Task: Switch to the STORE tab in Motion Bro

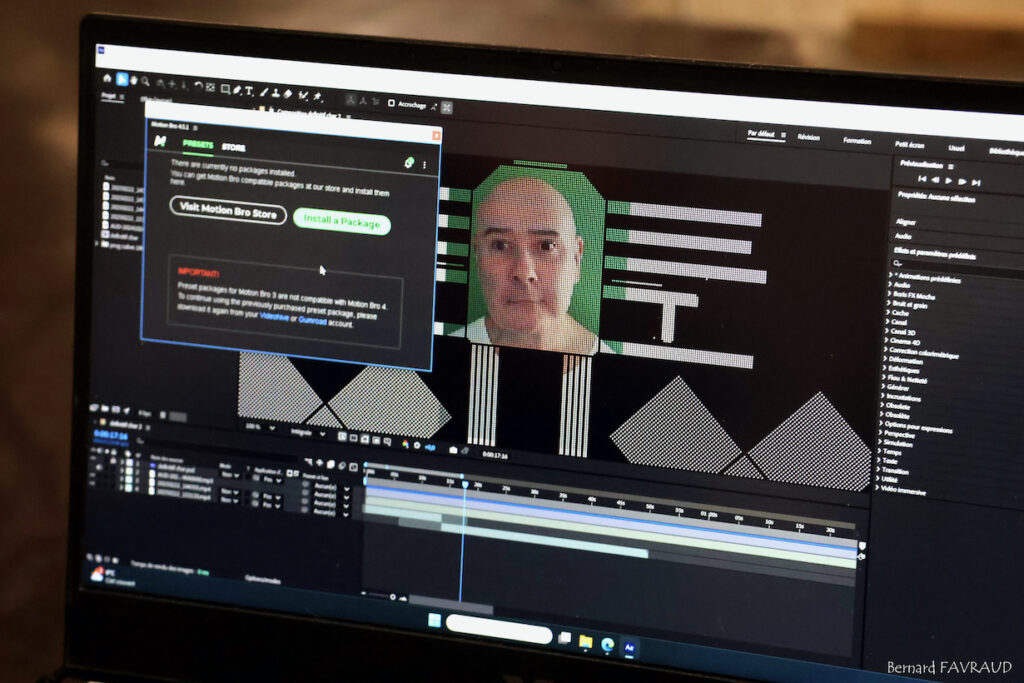Action: pos(234,148)
